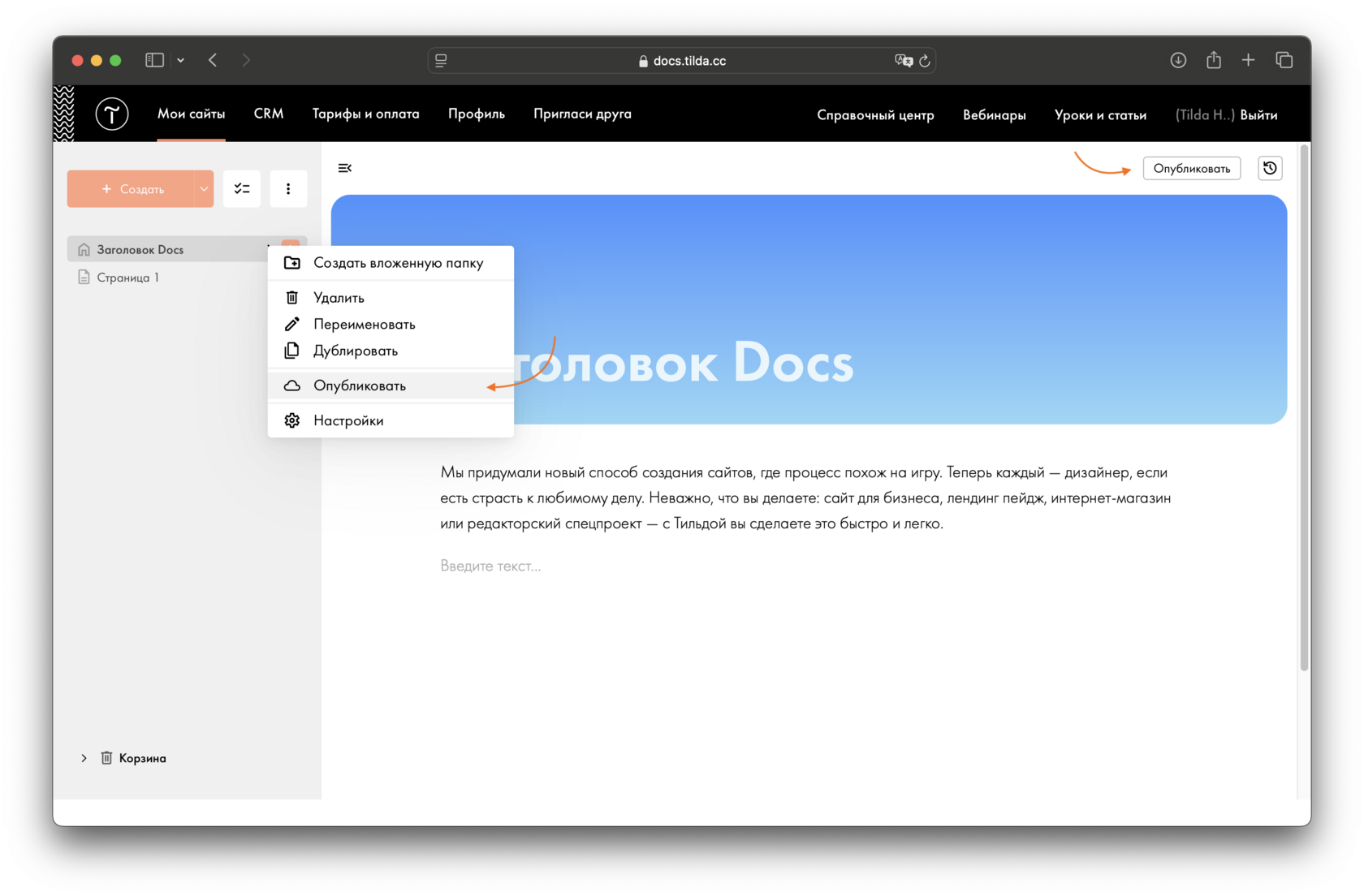Choose Дублировать in the context menu
This screenshot has width=1364, height=896.
(x=391, y=351)
